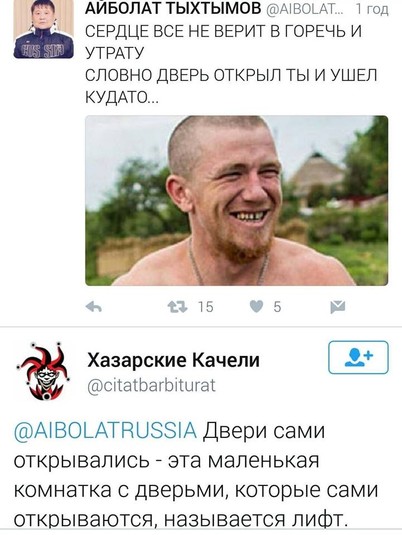Click the @AIBOLATRUSSIA mention link
Screen dimensions: 402x535
click(x=105, y=430)
